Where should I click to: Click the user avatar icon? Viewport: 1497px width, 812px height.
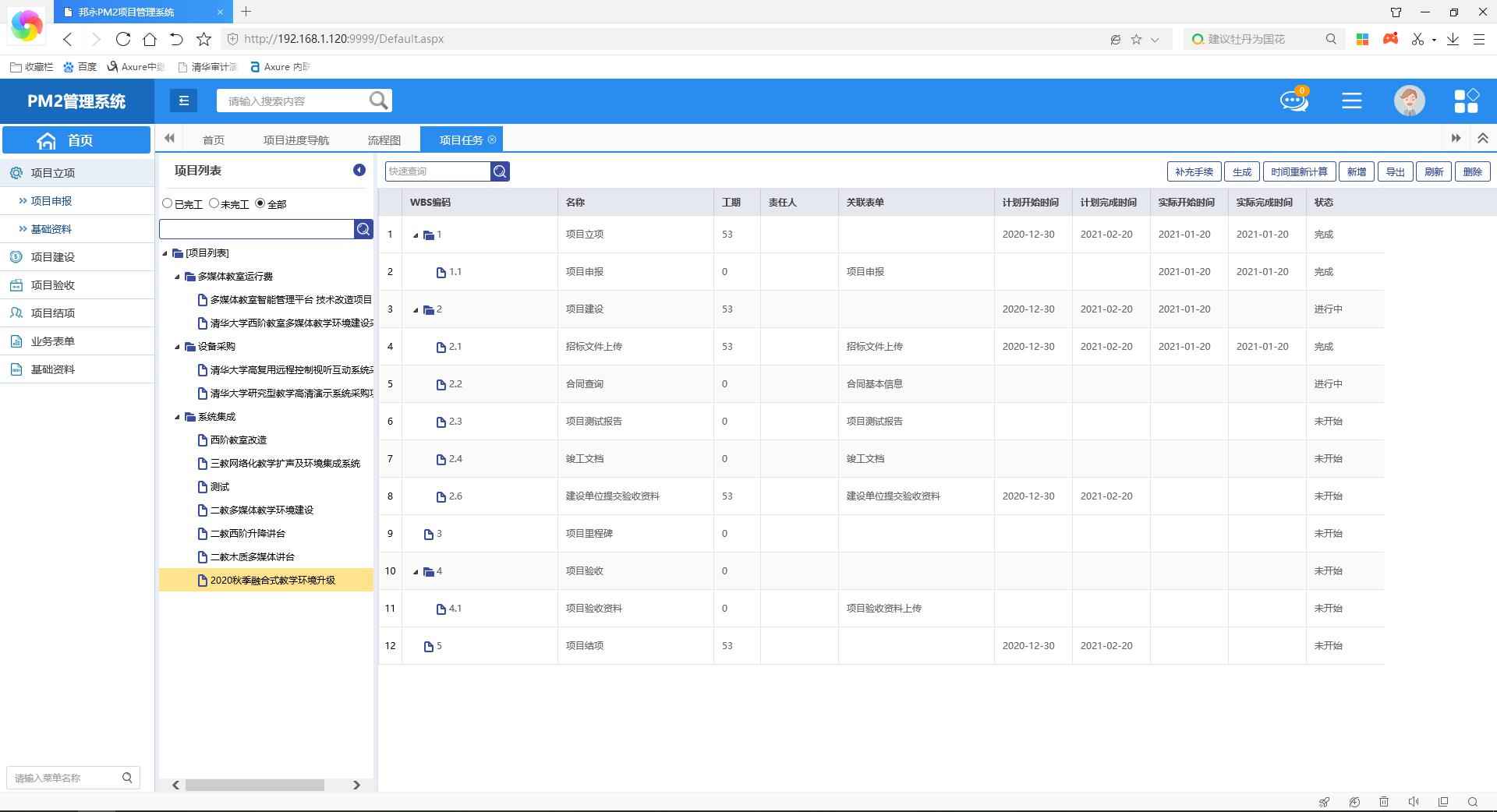coord(1409,101)
